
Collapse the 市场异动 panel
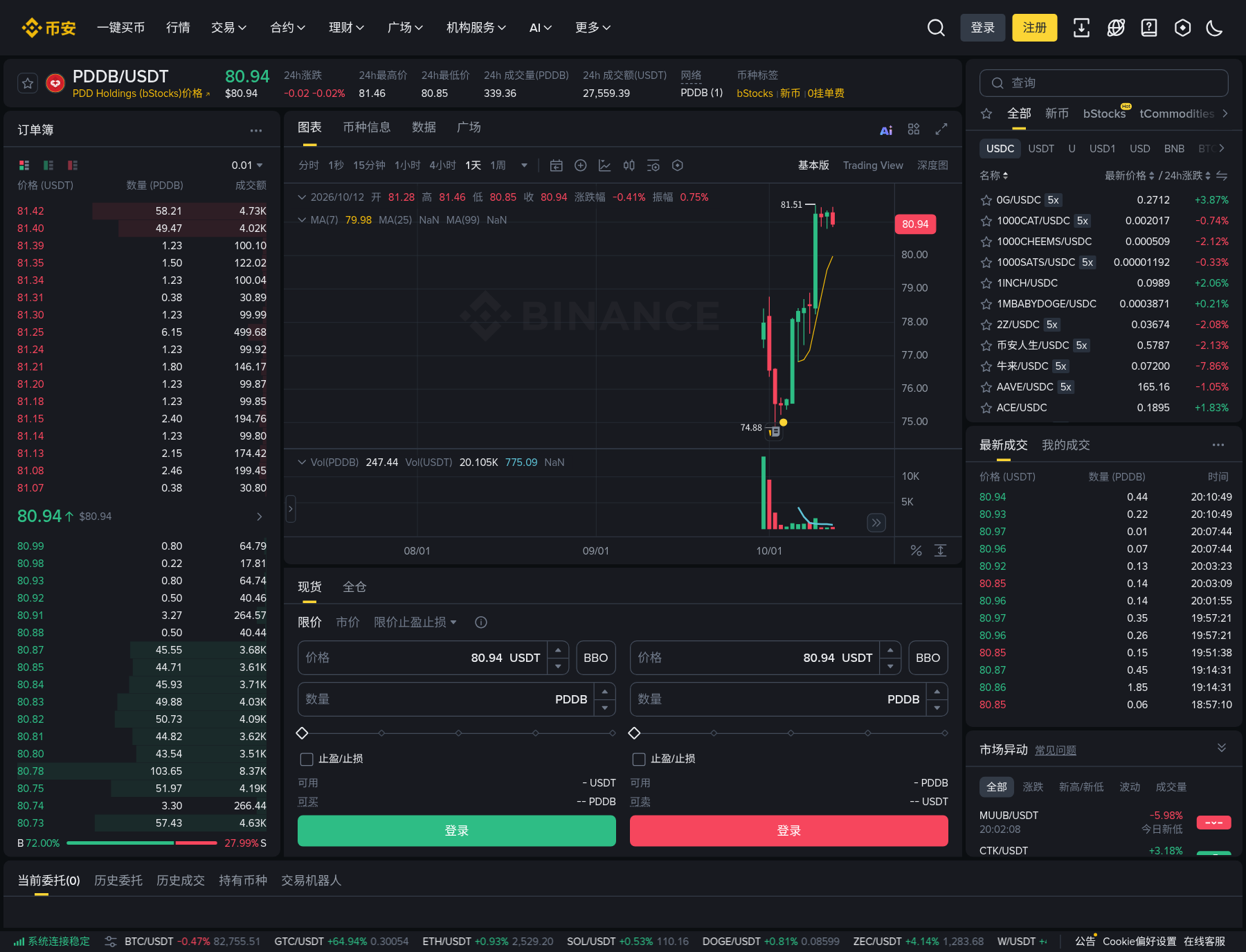click(x=1222, y=748)
